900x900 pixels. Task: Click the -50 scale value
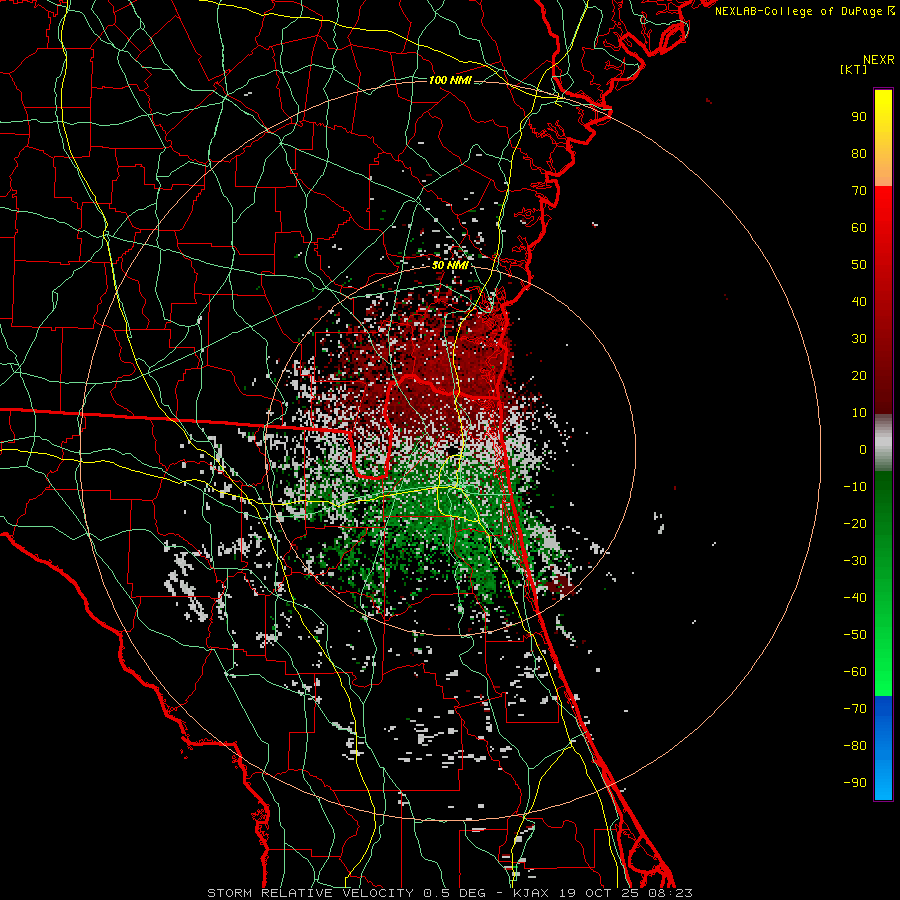[855, 635]
